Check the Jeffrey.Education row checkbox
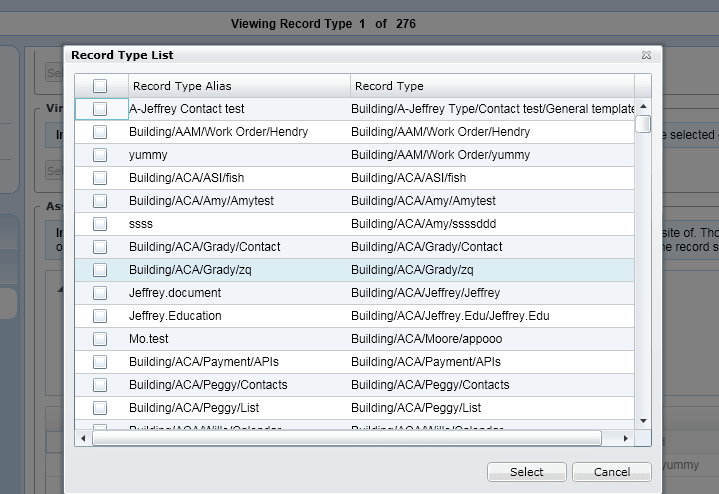This screenshot has width=719, height=494. (x=100, y=316)
